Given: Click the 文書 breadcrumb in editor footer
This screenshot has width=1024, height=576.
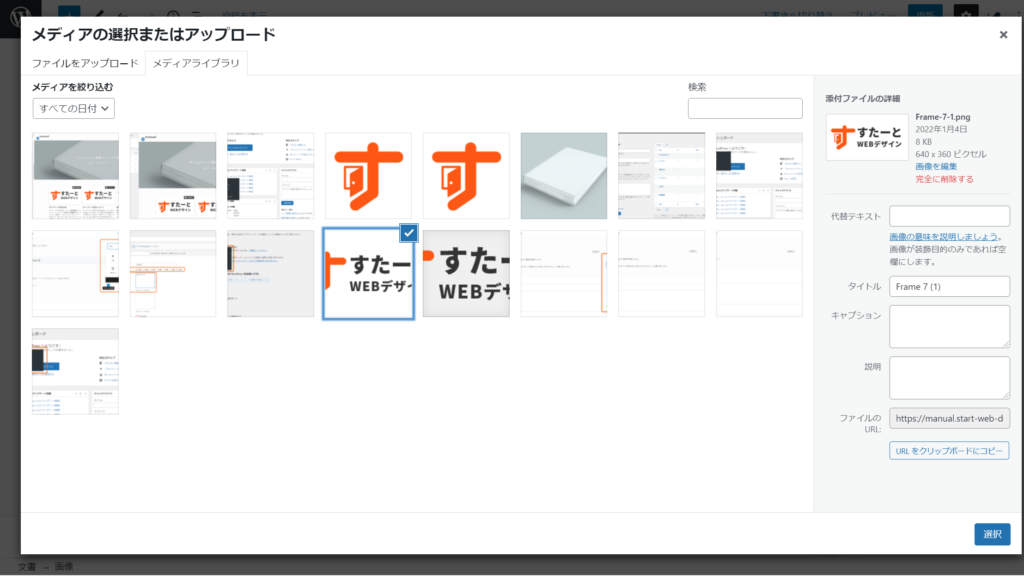Looking at the screenshot, I should 27,566.
